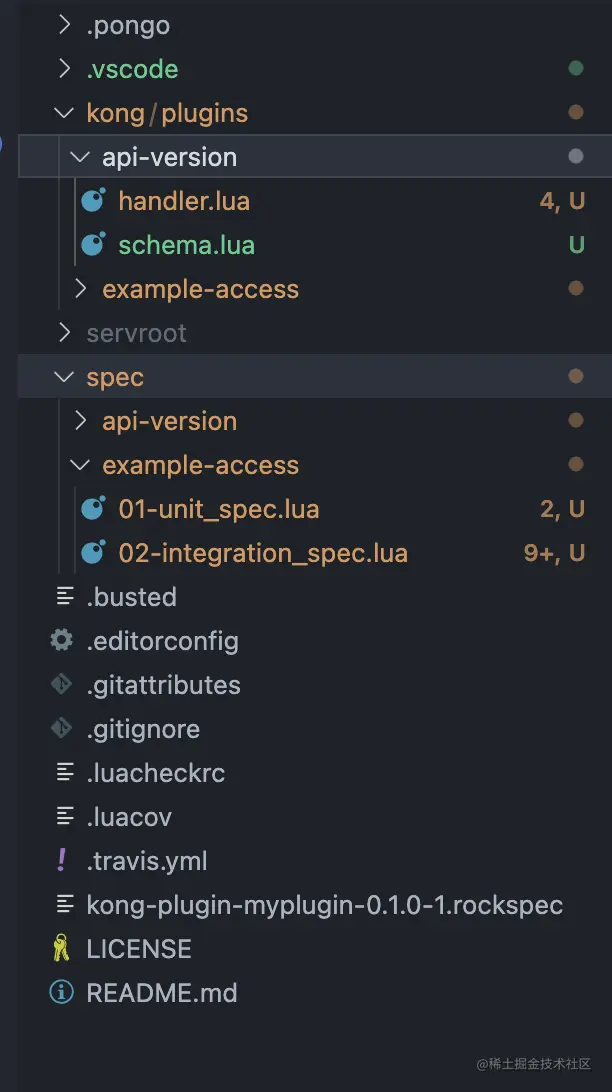Viewport: 612px width, 1092px height.
Task: Click the green status dot for .vscode
Action: click(575, 69)
